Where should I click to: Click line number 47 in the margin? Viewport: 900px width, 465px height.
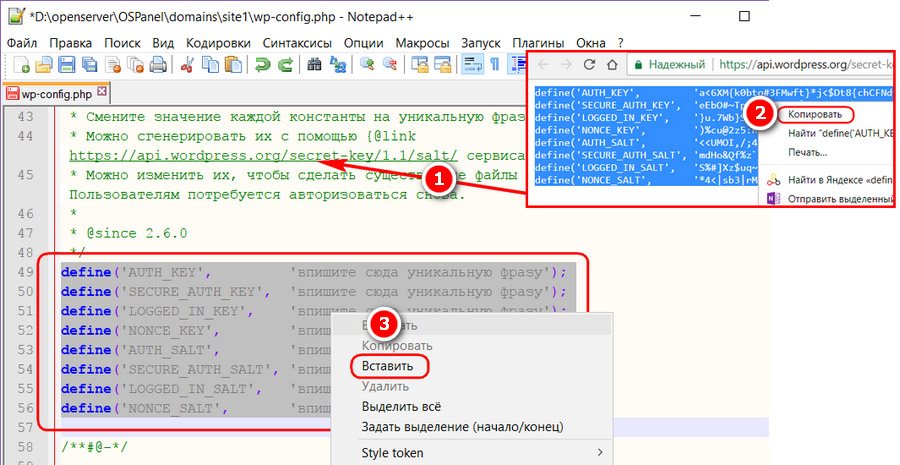[26, 233]
